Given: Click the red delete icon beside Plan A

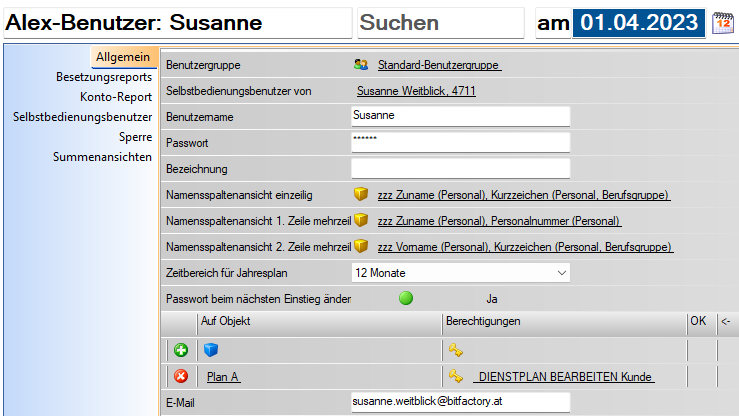Looking at the screenshot, I should (181, 377).
